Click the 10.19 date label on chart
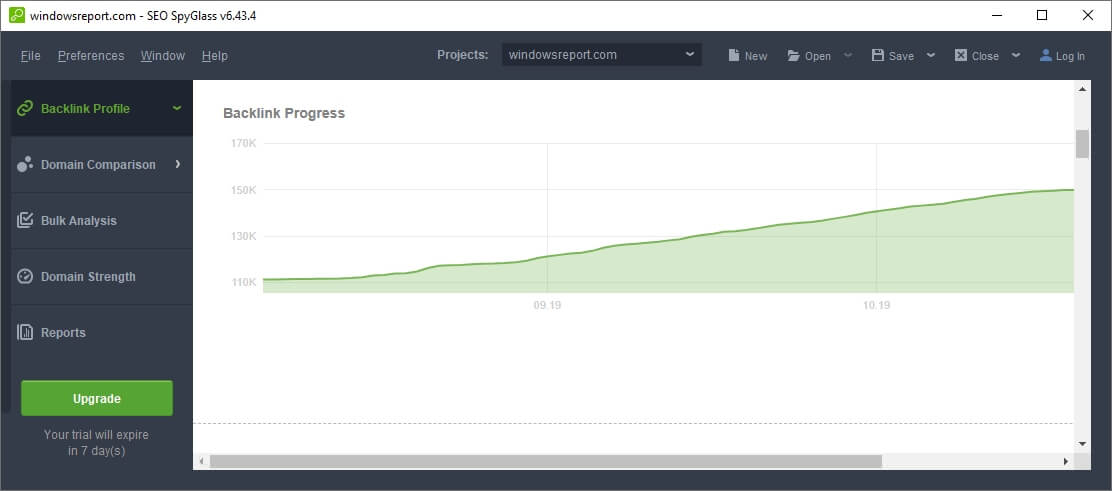1112x491 pixels. pos(877,306)
